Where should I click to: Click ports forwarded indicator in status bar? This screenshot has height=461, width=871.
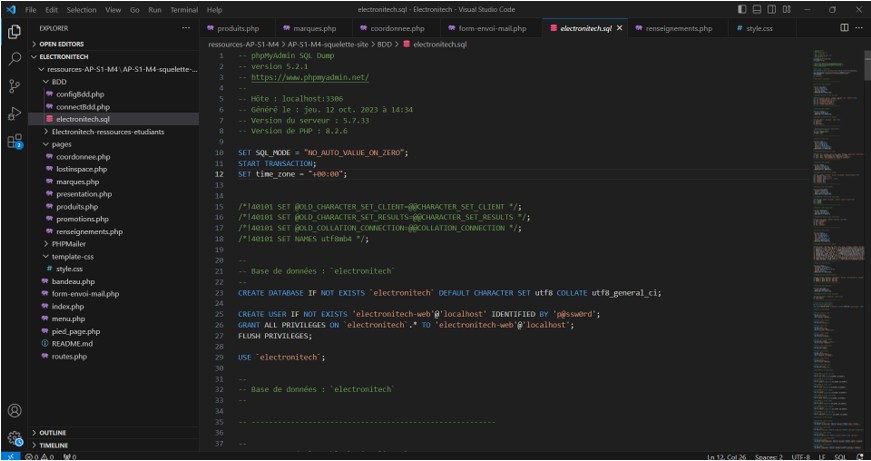(69, 457)
